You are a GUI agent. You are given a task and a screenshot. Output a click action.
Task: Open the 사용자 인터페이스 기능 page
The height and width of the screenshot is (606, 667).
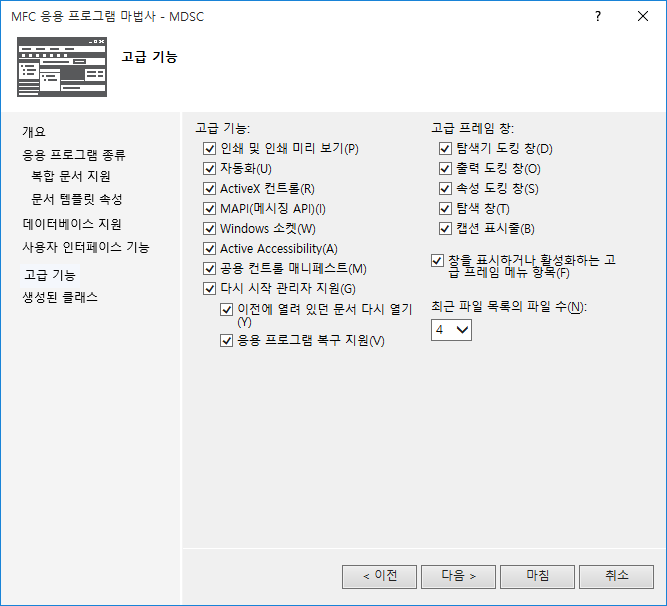(86, 247)
